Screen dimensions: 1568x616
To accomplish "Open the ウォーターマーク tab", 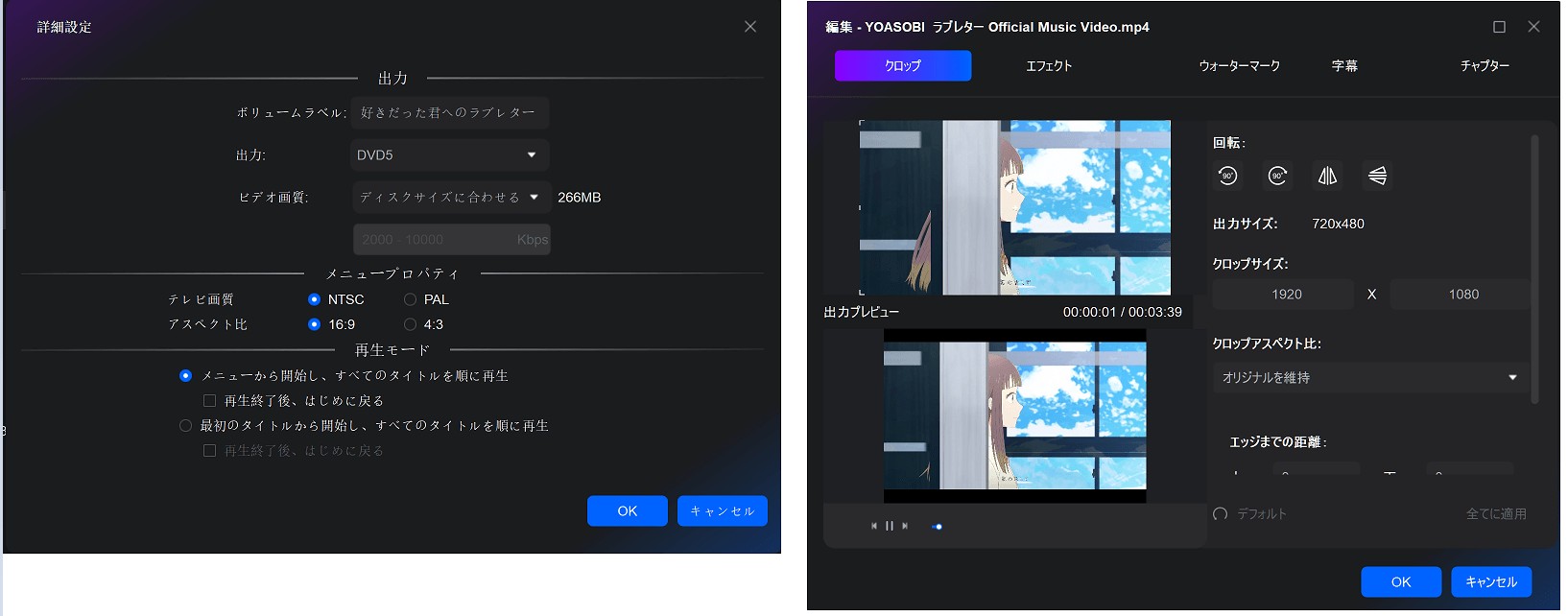I will coord(1239,65).
